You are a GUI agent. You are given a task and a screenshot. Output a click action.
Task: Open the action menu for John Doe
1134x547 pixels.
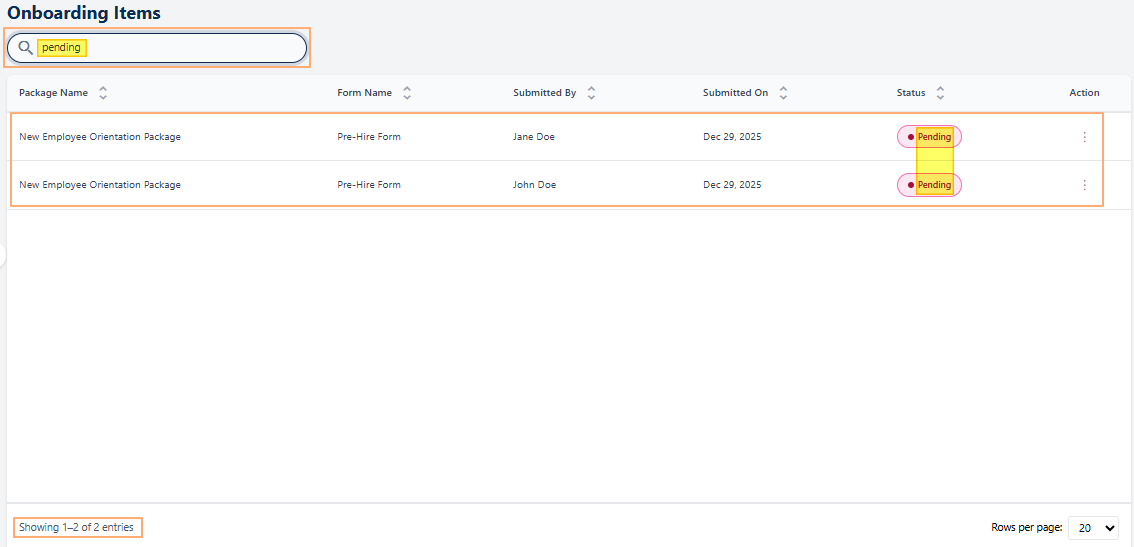[x=1084, y=185]
